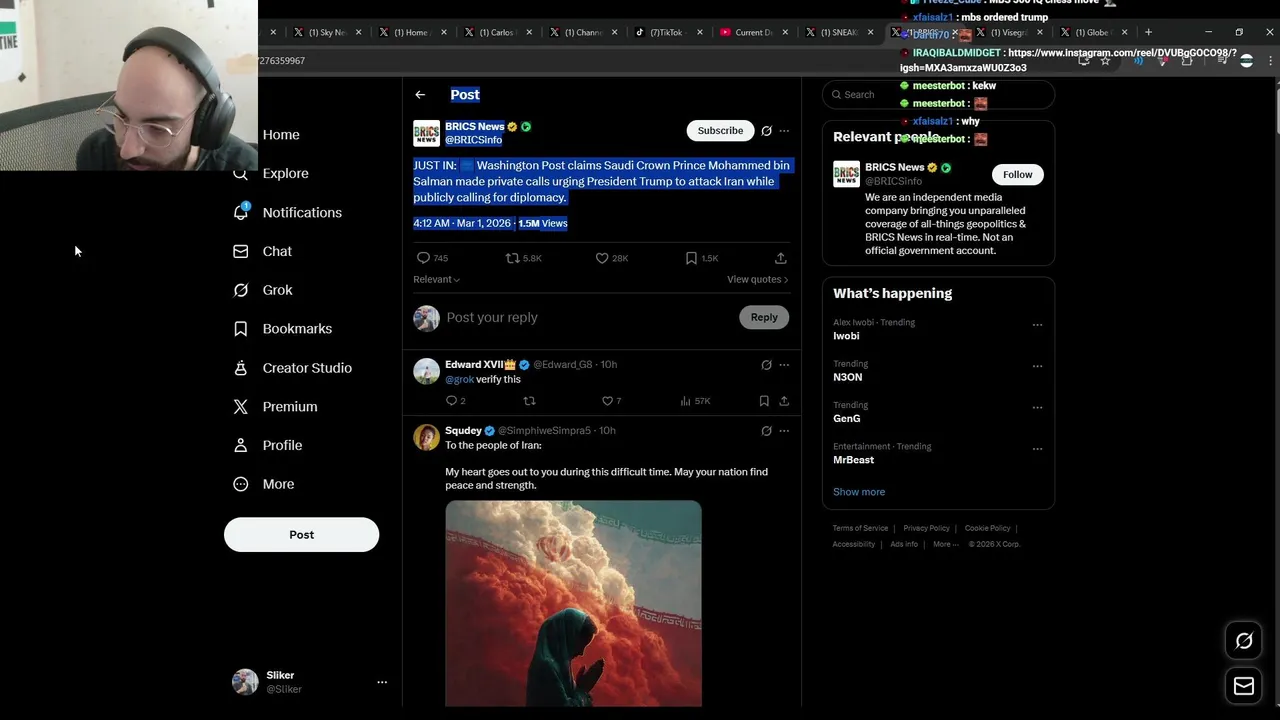
Task: Click BRICS News avatar on post
Action: click(x=426, y=133)
